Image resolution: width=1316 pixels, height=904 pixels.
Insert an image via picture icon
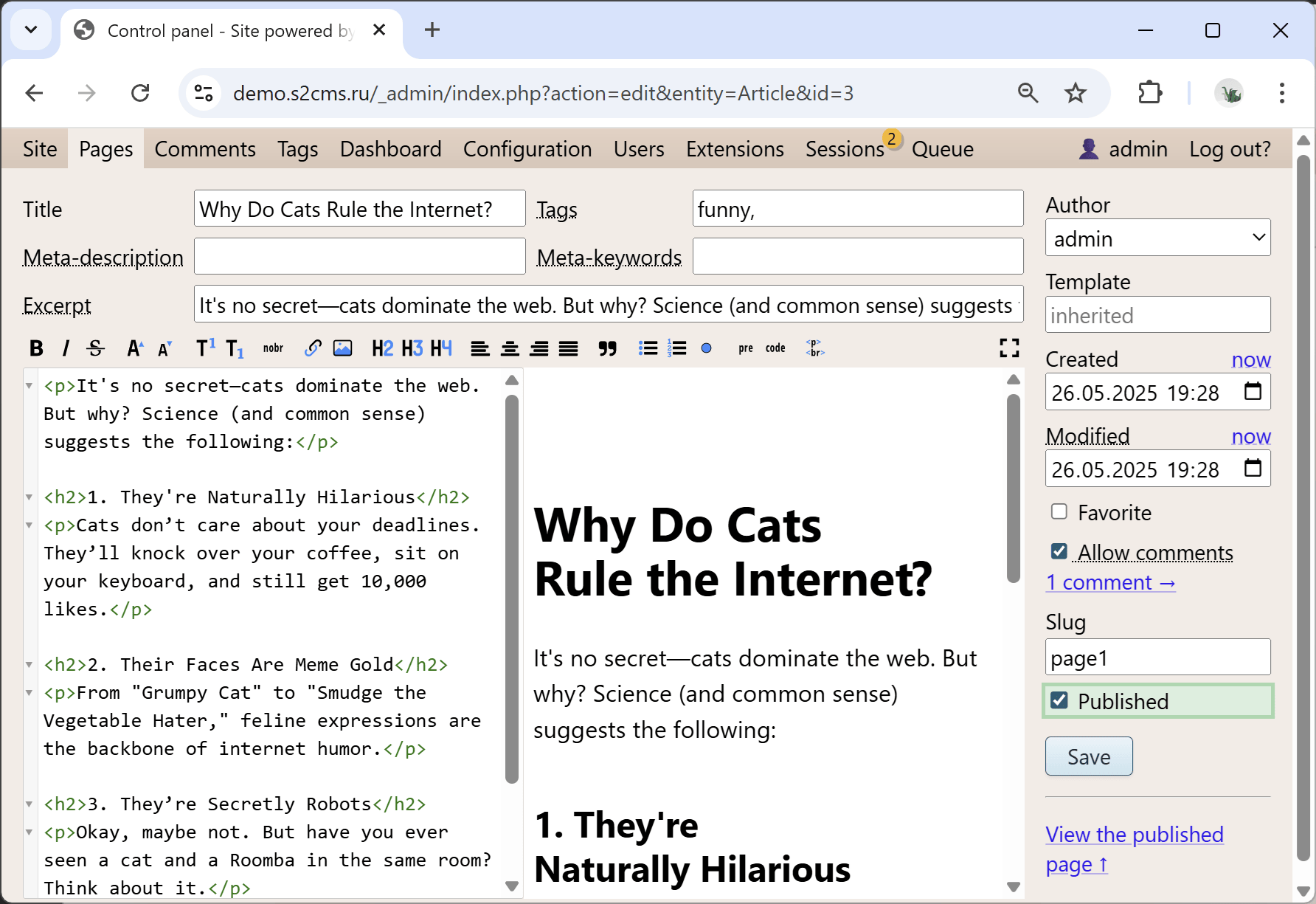(x=342, y=348)
